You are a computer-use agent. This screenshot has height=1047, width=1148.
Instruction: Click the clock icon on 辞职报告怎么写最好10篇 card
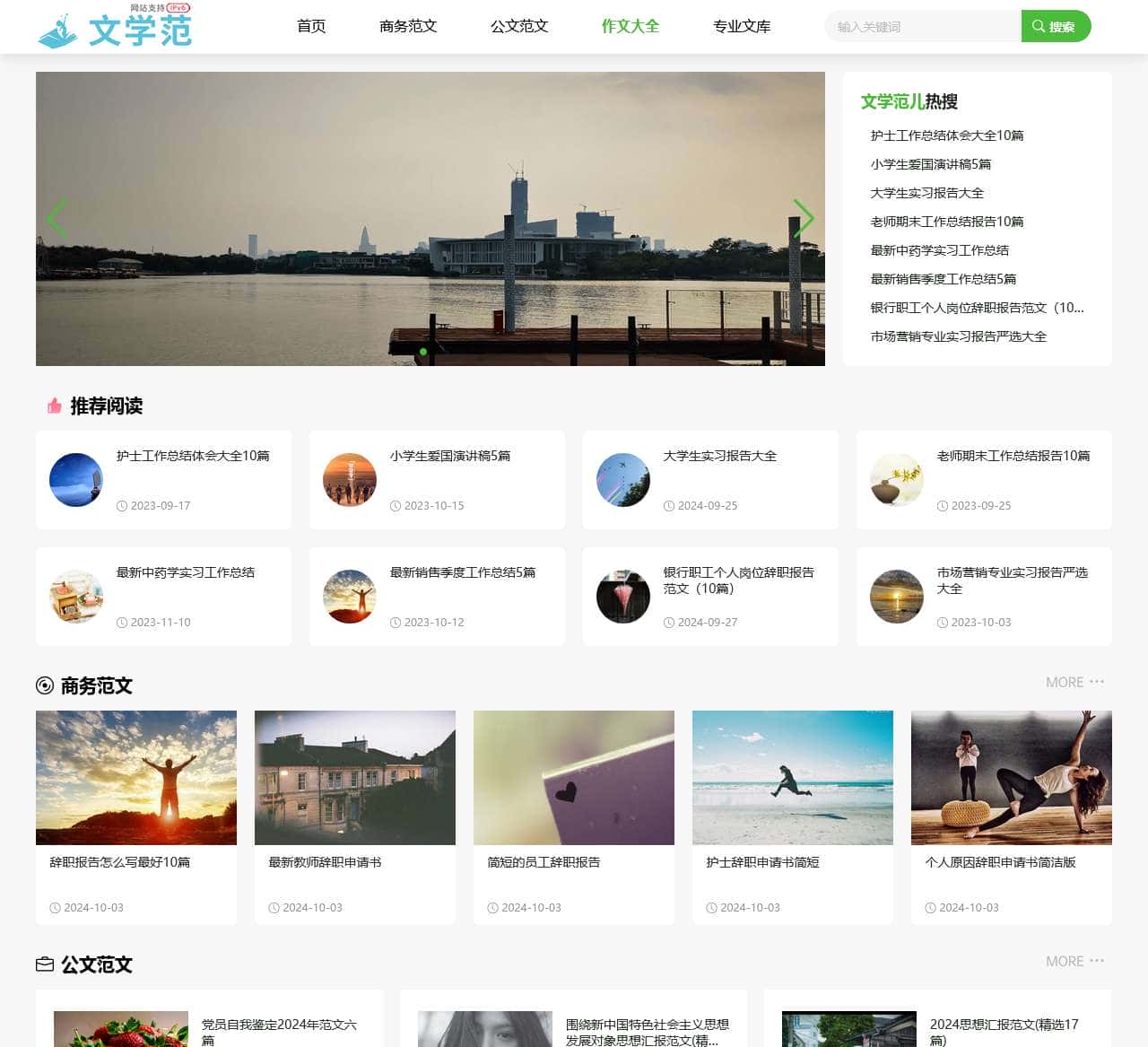click(54, 907)
